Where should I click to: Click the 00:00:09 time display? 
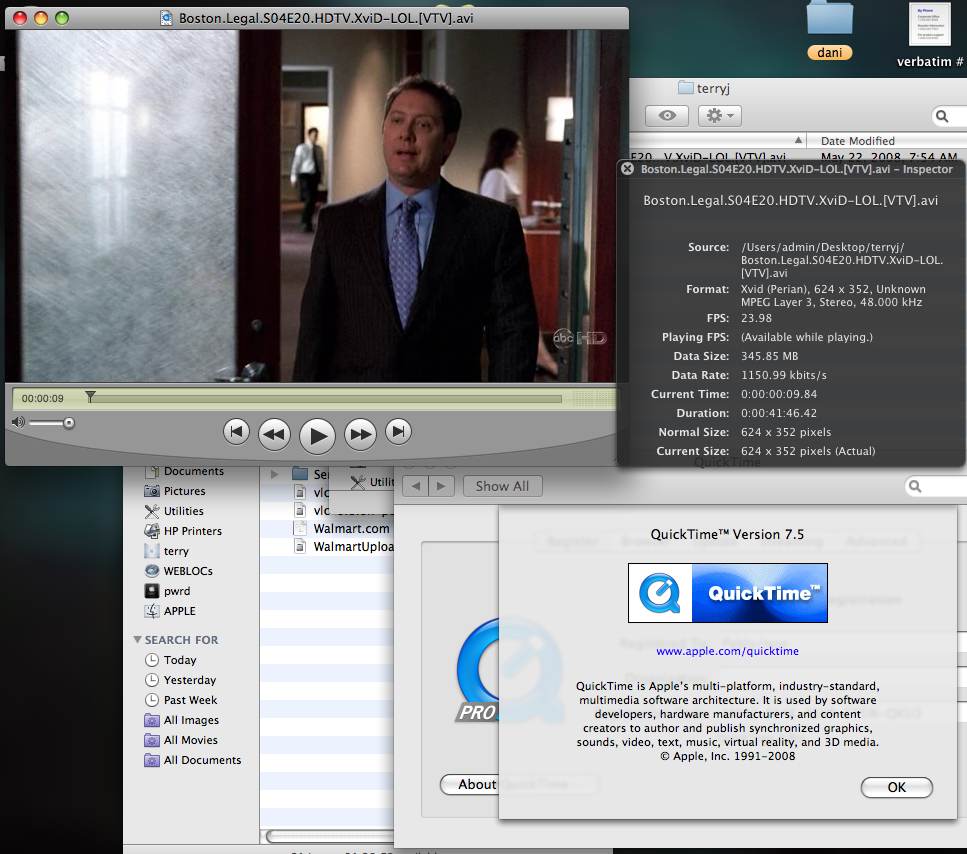pyautogui.click(x=43, y=398)
